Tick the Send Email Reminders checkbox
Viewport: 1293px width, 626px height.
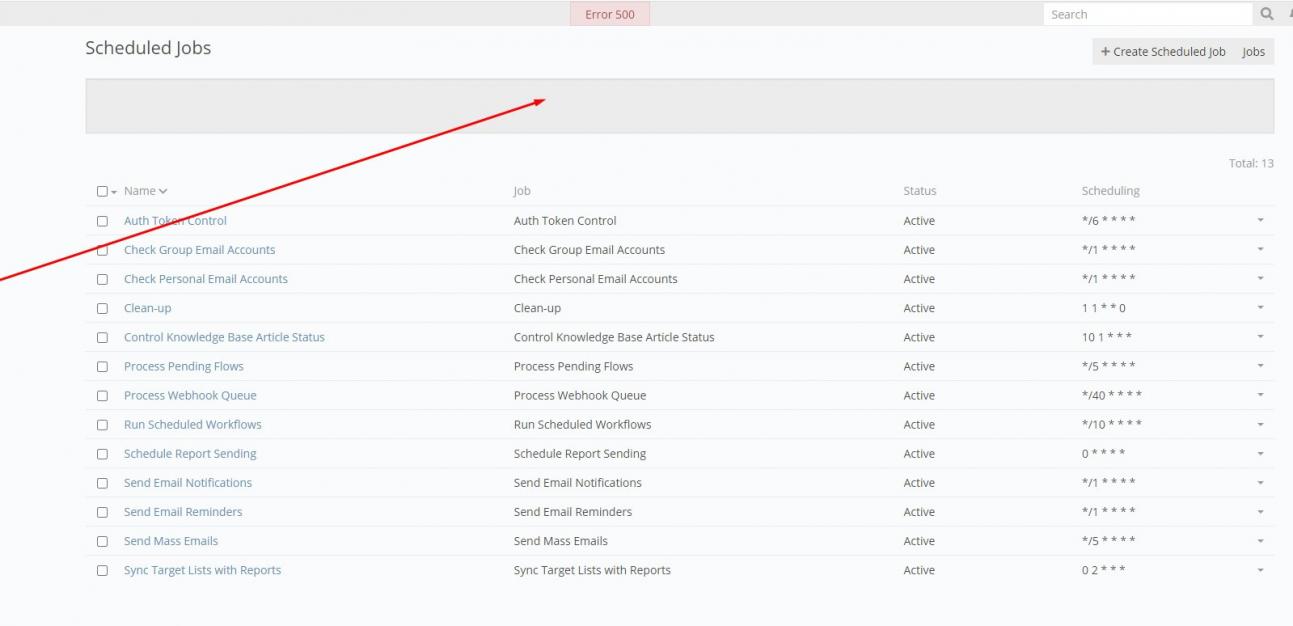coord(102,512)
